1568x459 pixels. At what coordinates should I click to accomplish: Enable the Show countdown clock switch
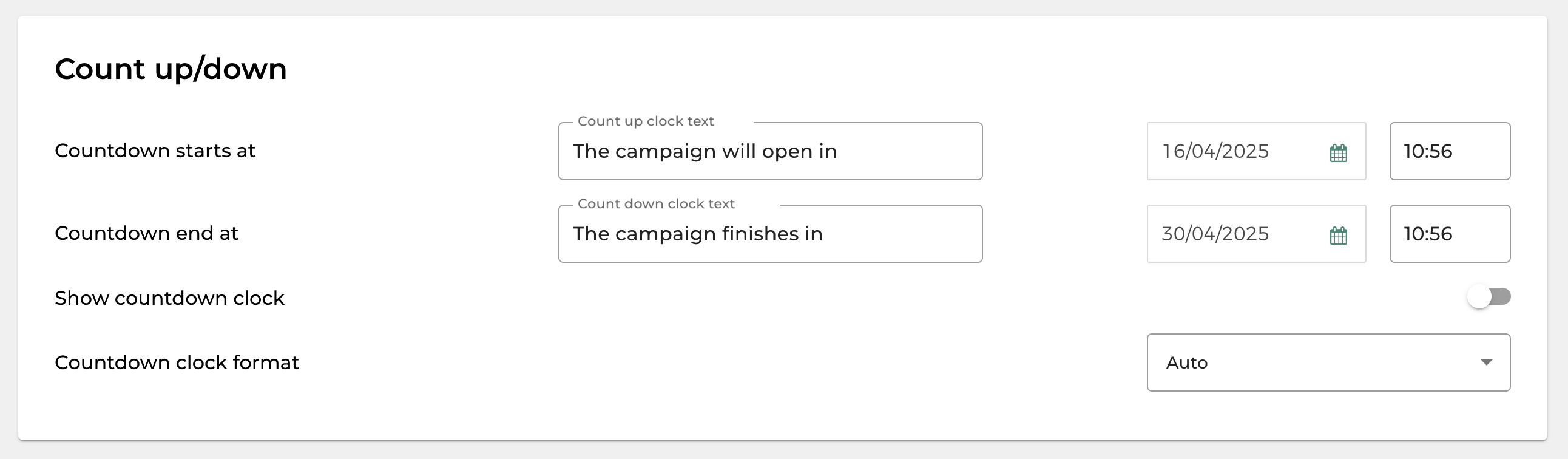click(1489, 297)
